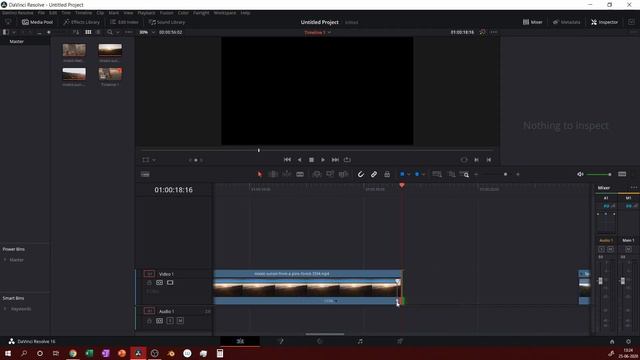The height and width of the screenshot is (360, 640).
Task: Click the Insert Clip icon
Action: pyautogui.click(x=317, y=174)
